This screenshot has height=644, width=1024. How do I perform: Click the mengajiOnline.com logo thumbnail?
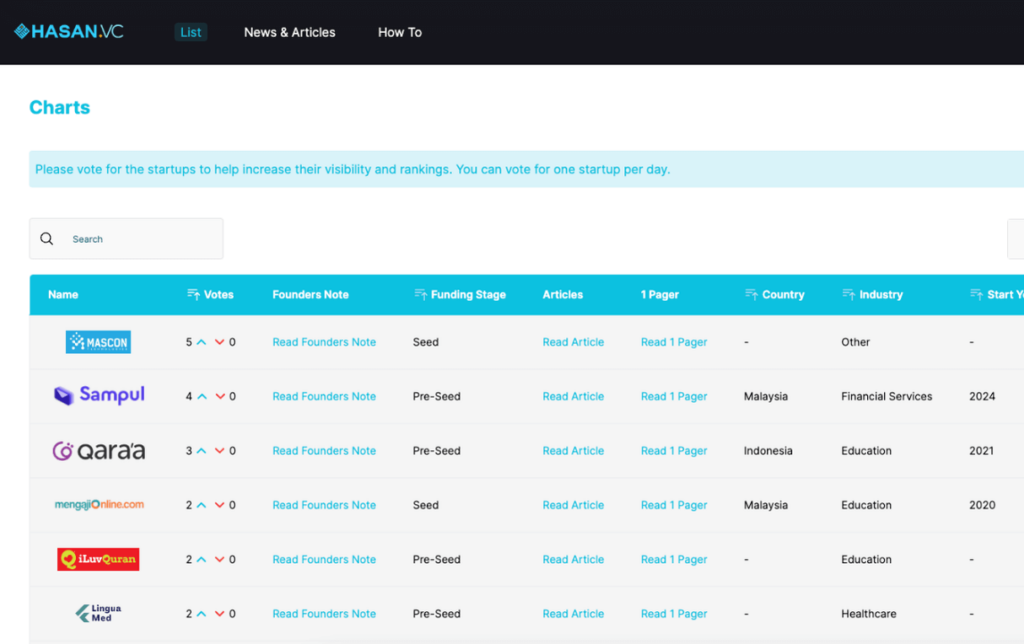[x=97, y=504]
